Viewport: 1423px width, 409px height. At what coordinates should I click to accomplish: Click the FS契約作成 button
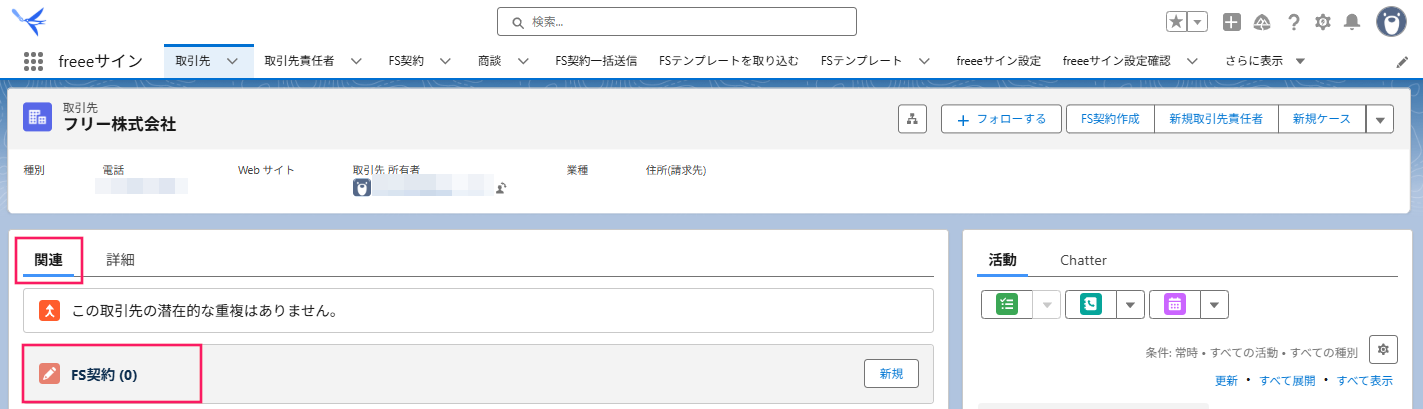[x=1110, y=119]
